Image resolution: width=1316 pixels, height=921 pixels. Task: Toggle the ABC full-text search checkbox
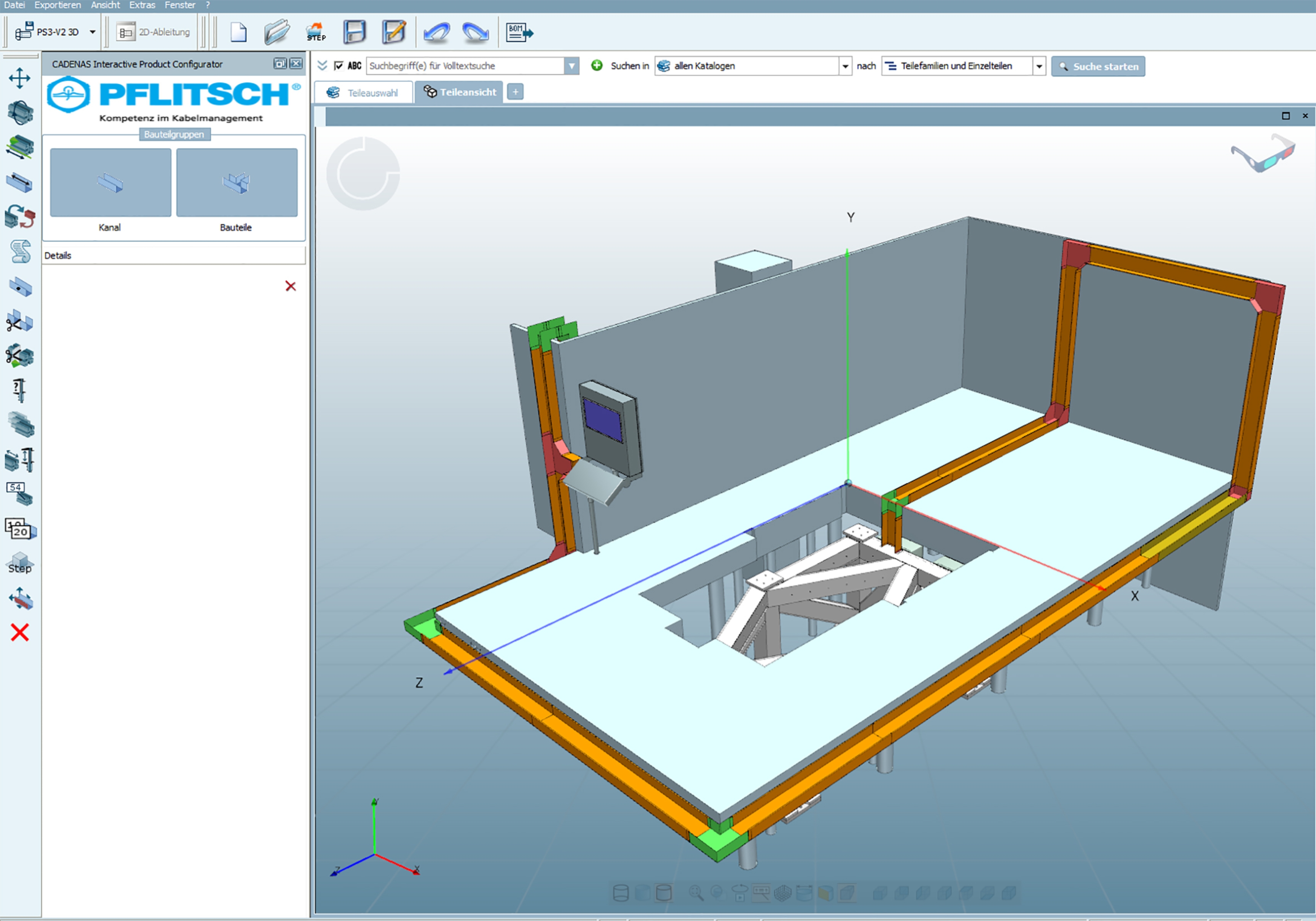coord(339,66)
